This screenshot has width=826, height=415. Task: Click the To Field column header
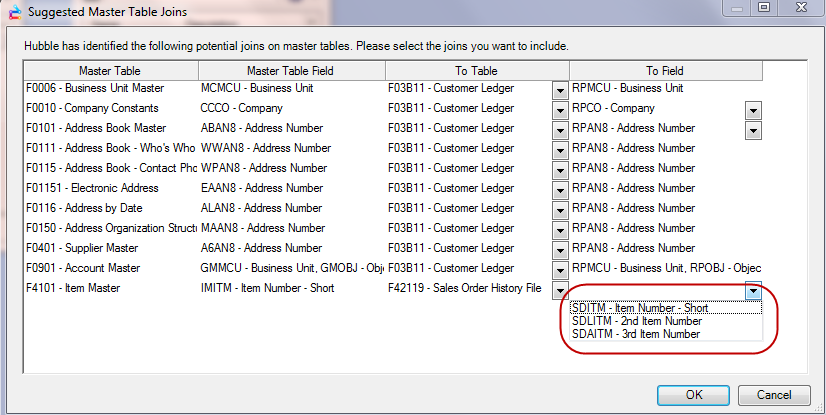click(665, 71)
